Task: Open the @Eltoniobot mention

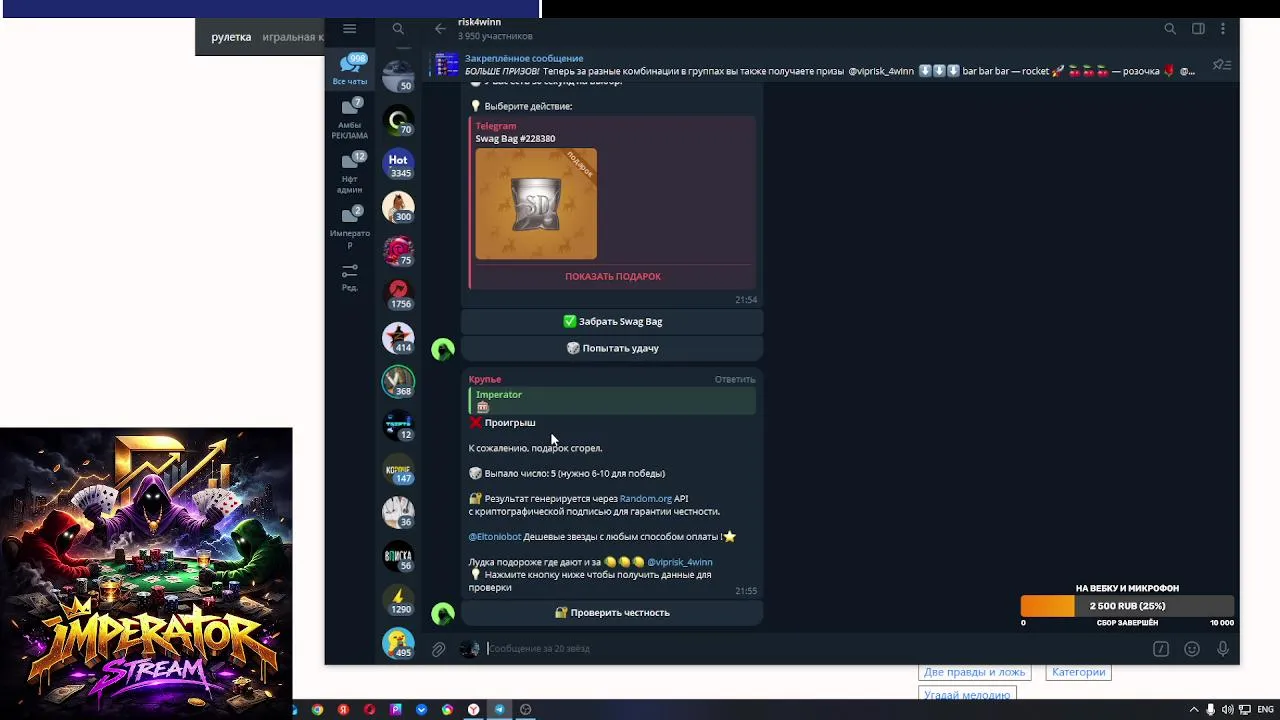Action: point(495,537)
